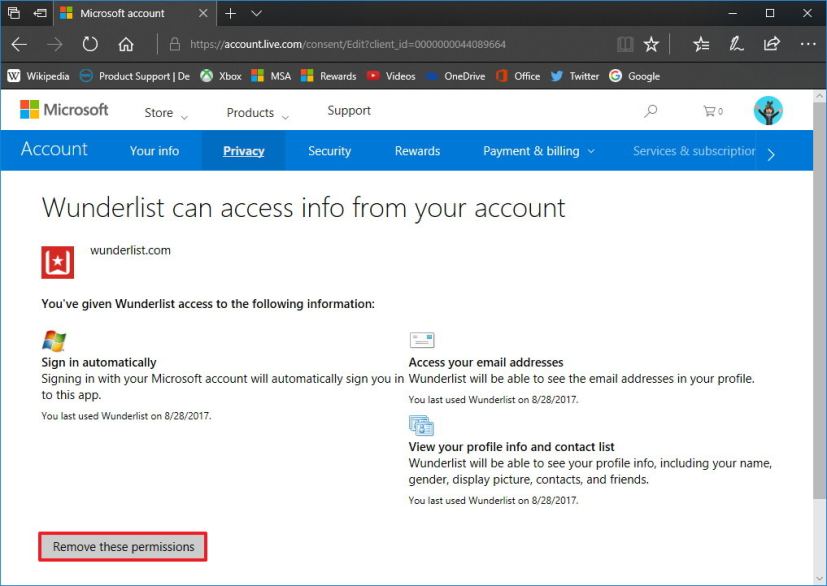Click Remove these permissions button
This screenshot has height=586, width=827.
[123, 546]
